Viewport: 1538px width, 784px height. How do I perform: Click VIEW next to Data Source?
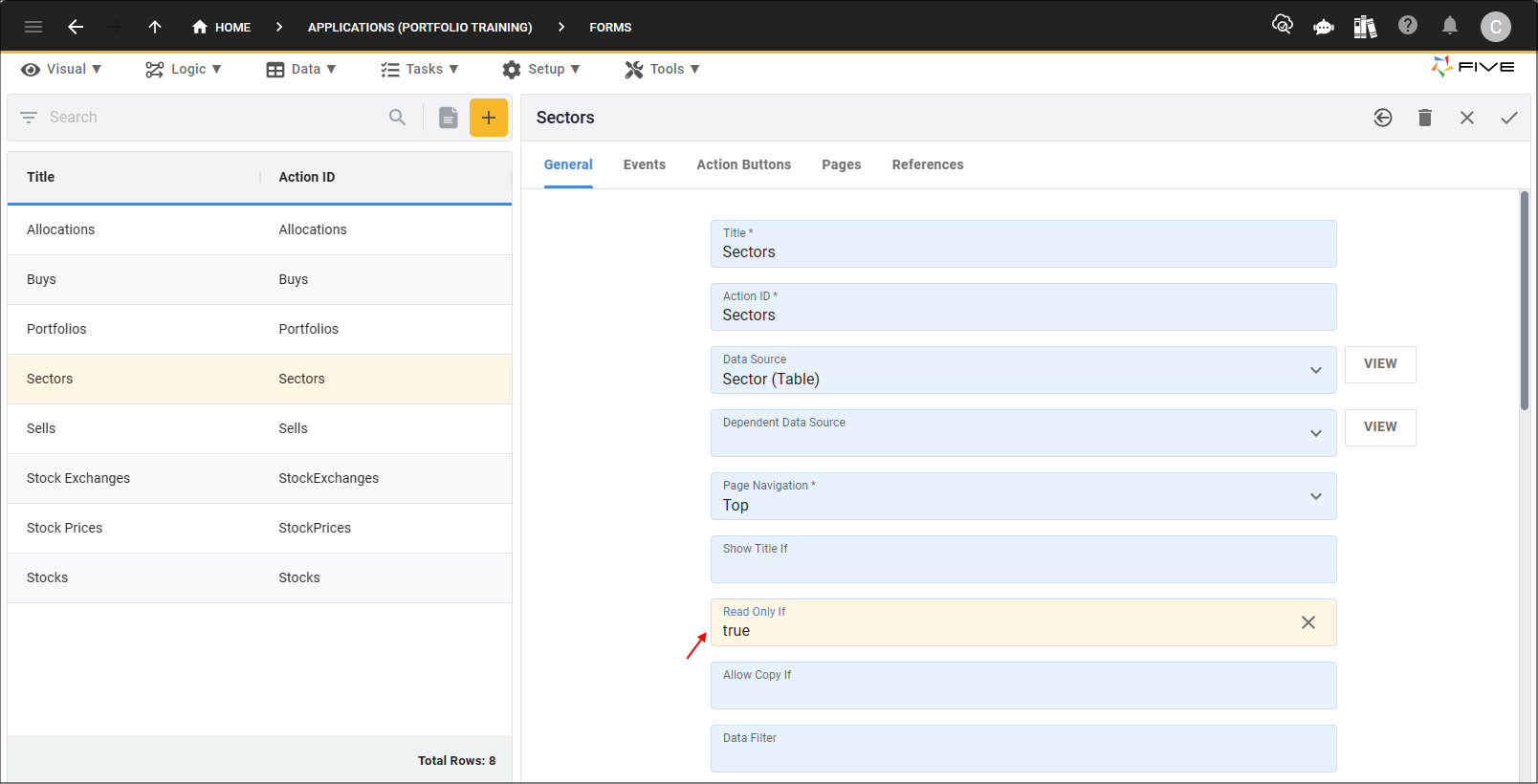click(1380, 364)
